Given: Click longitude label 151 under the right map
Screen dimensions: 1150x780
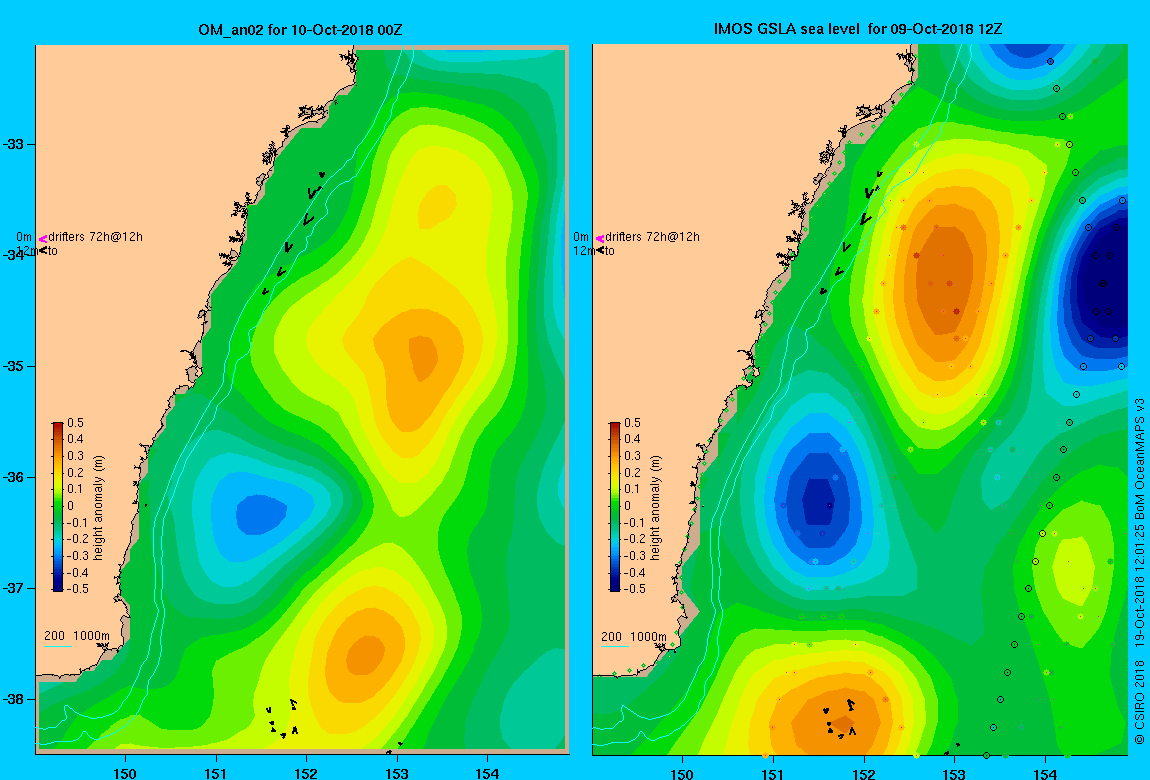Looking at the screenshot, I should click(773, 773).
